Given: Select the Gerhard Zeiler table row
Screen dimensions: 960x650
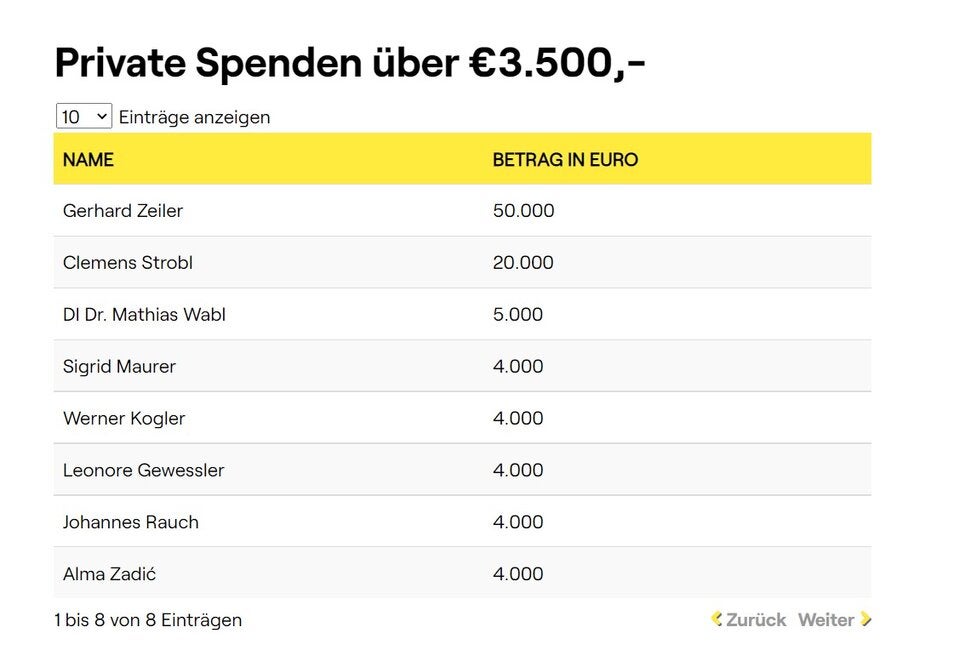Looking at the screenshot, I should click(x=123, y=211).
